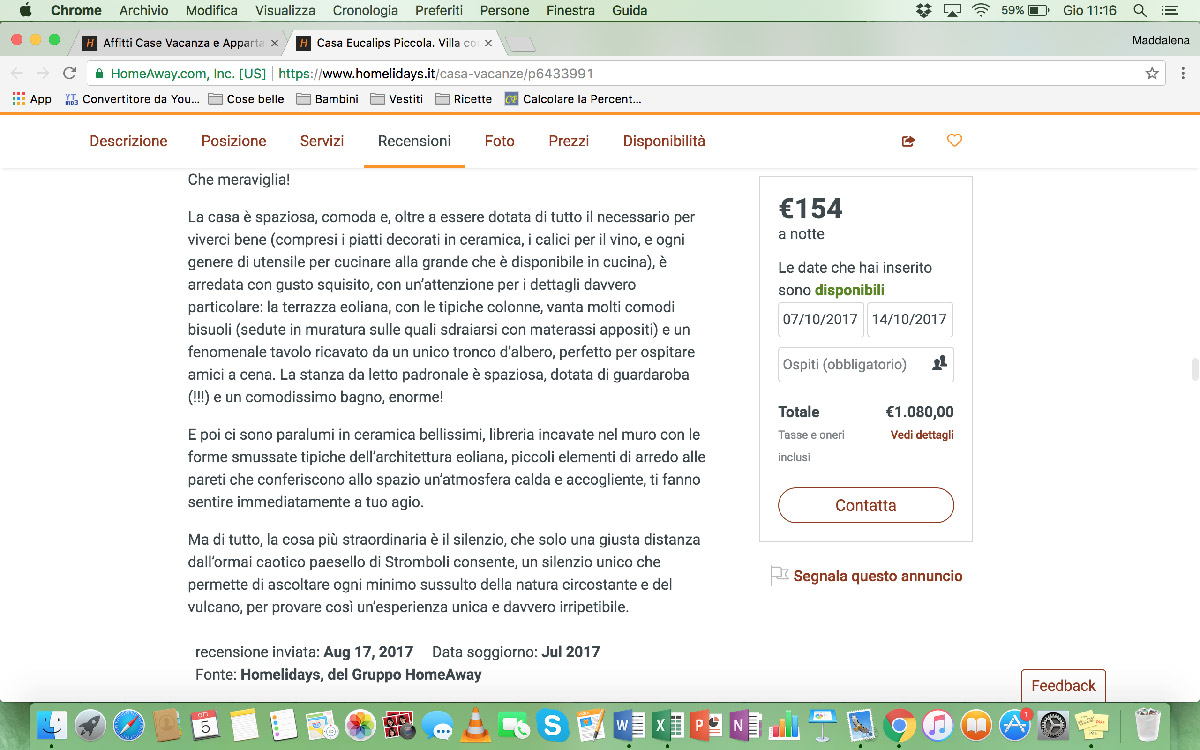Open Spotlight search in the menu bar
The height and width of the screenshot is (750, 1200).
point(1140,11)
